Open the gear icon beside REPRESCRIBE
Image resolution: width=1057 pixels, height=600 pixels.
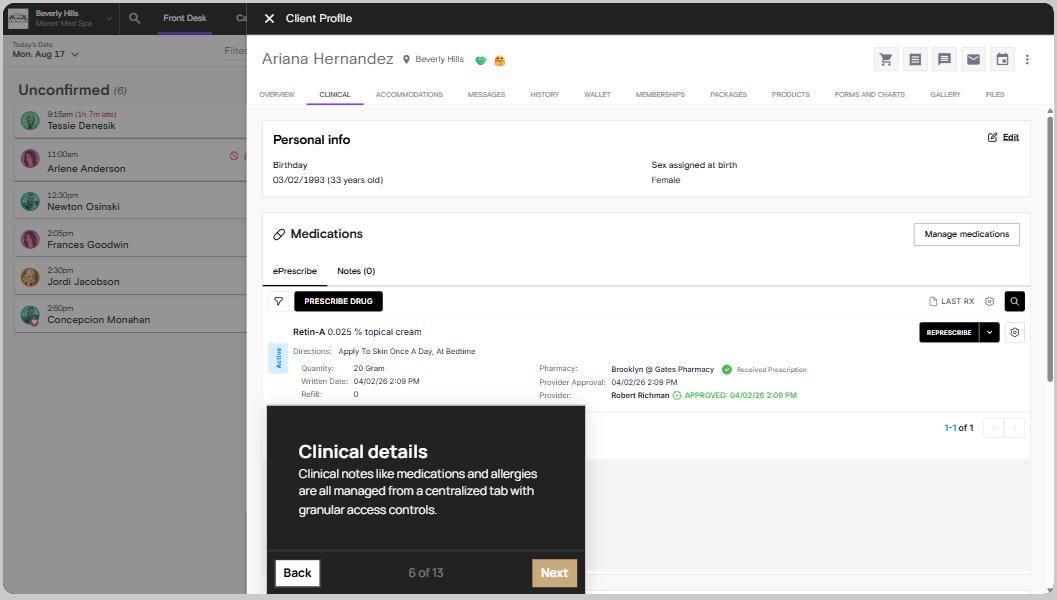click(1015, 332)
